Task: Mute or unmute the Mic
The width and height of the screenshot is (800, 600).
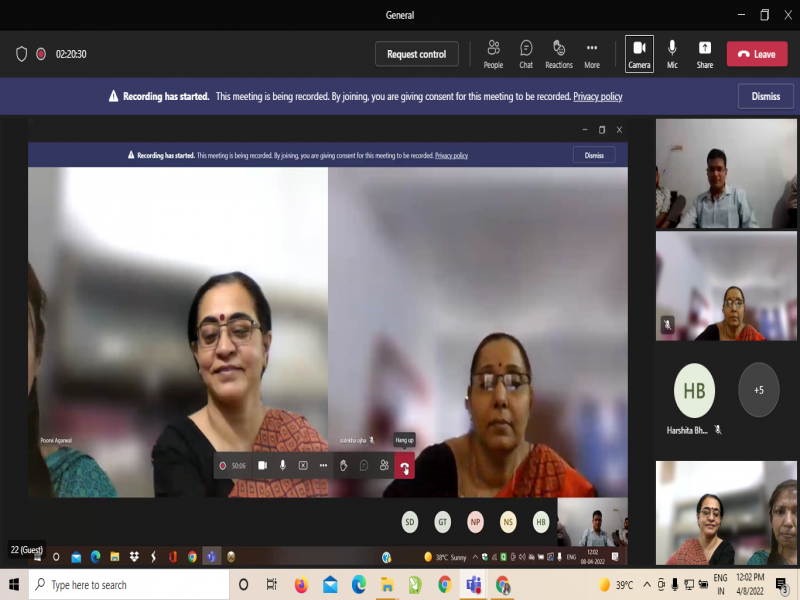Action: tap(672, 53)
